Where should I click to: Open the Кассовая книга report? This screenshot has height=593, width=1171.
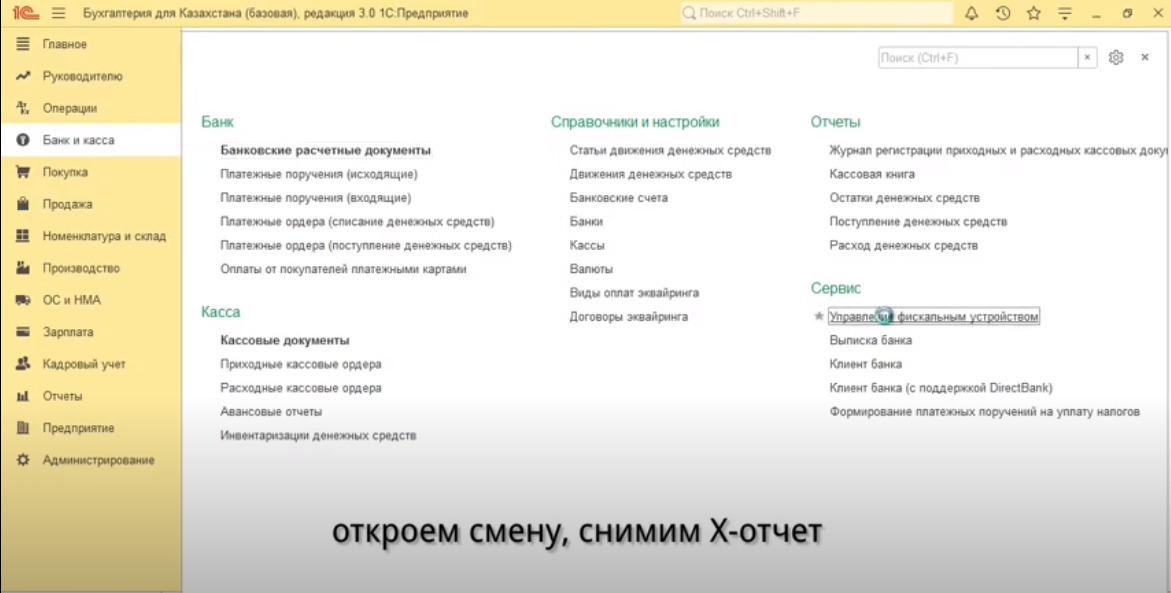click(872, 175)
